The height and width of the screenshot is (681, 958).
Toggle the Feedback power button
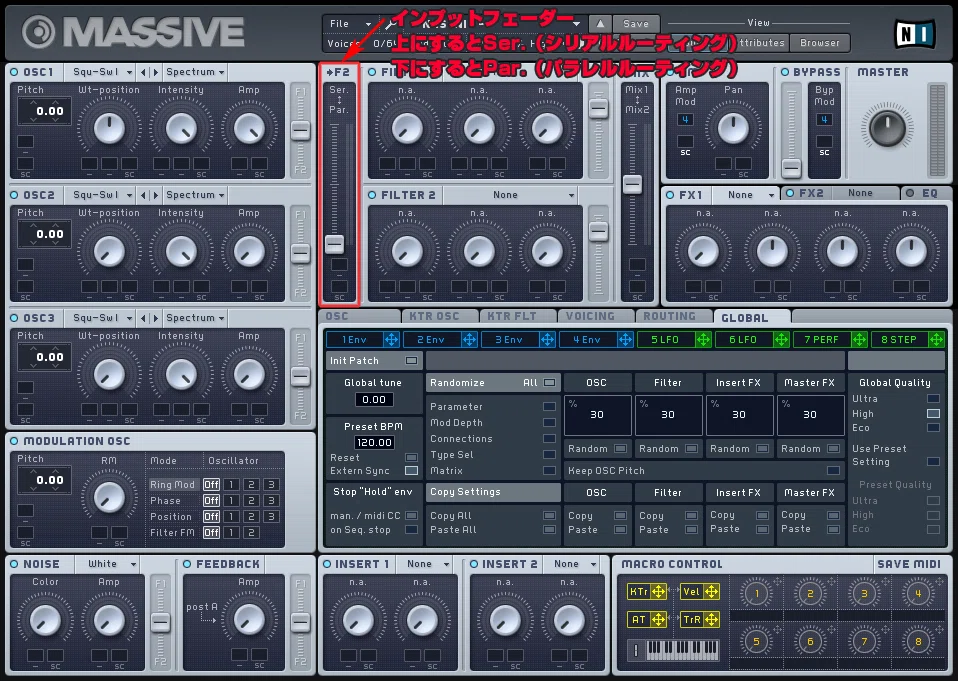[x=187, y=564]
